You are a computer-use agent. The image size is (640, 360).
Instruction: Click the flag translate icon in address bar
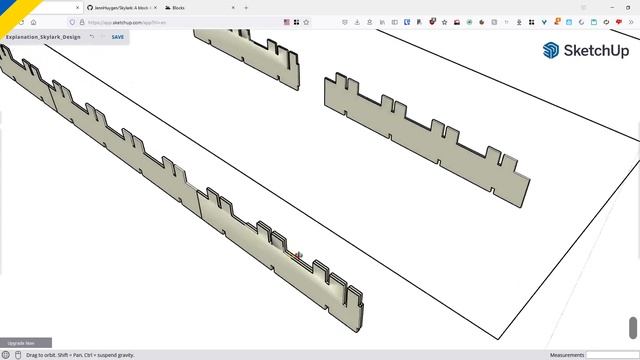tap(287, 22)
